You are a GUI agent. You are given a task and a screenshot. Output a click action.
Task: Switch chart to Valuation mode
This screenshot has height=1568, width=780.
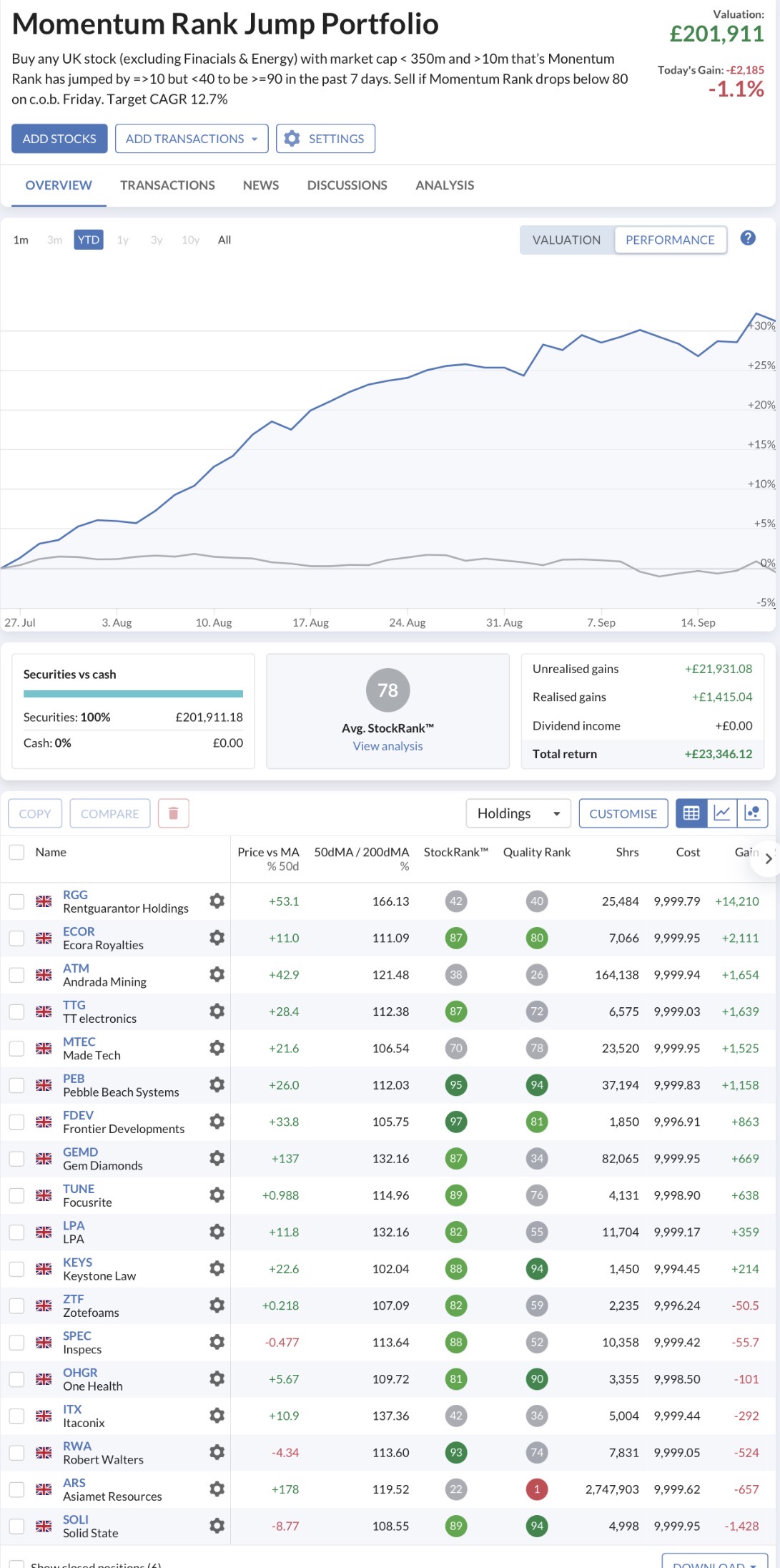point(566,240)
